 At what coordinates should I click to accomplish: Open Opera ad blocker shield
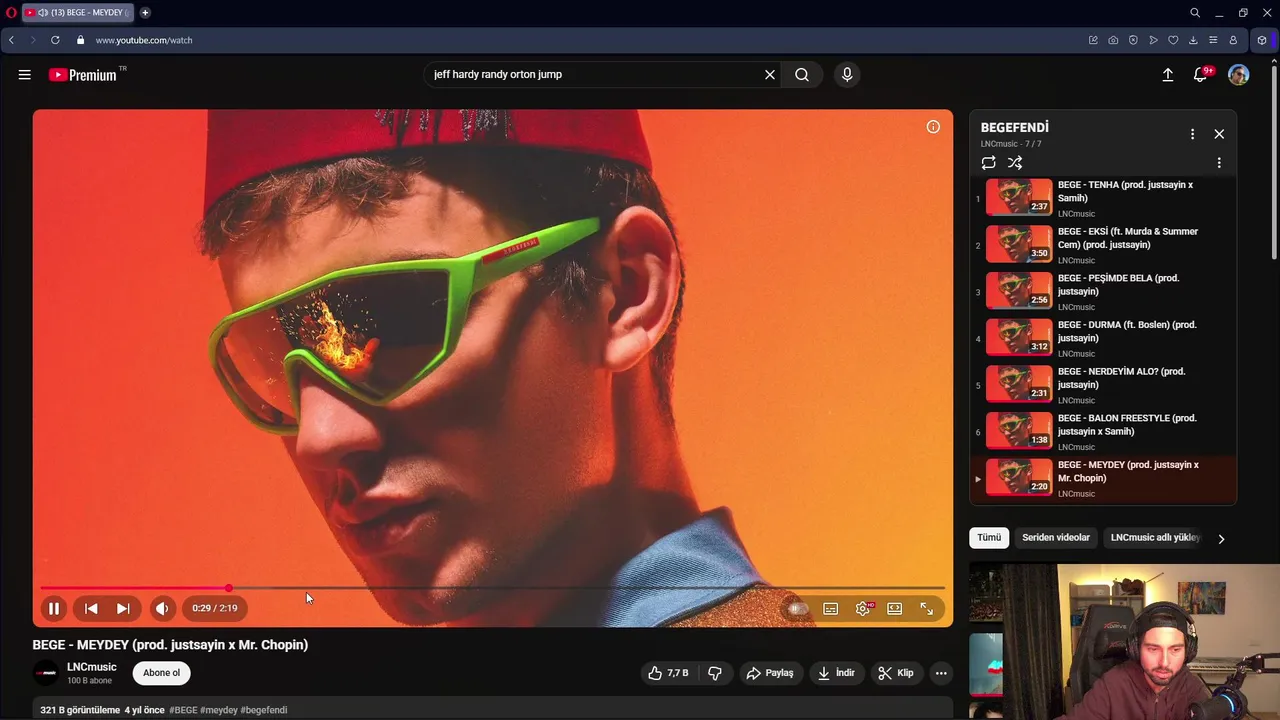click(1133, 40)
